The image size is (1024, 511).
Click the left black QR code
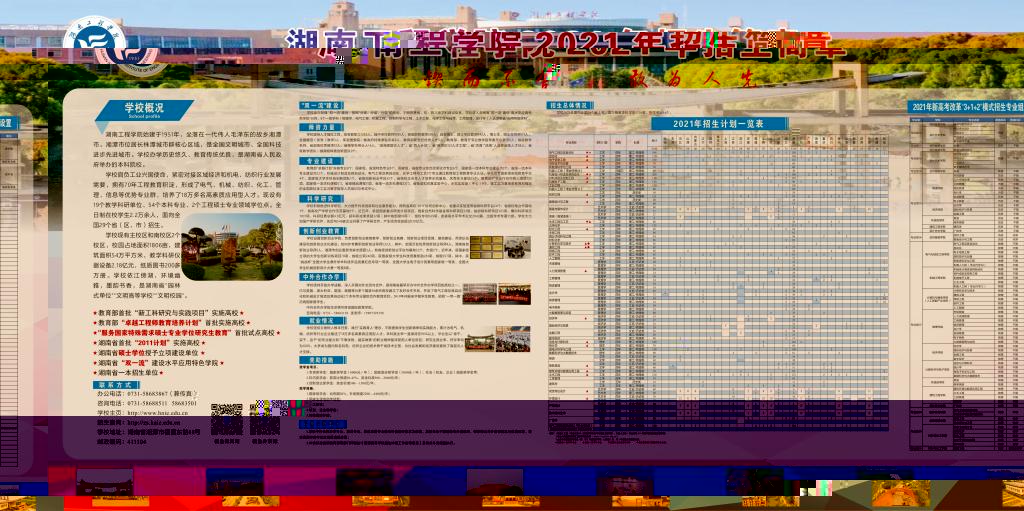point(227,420)
